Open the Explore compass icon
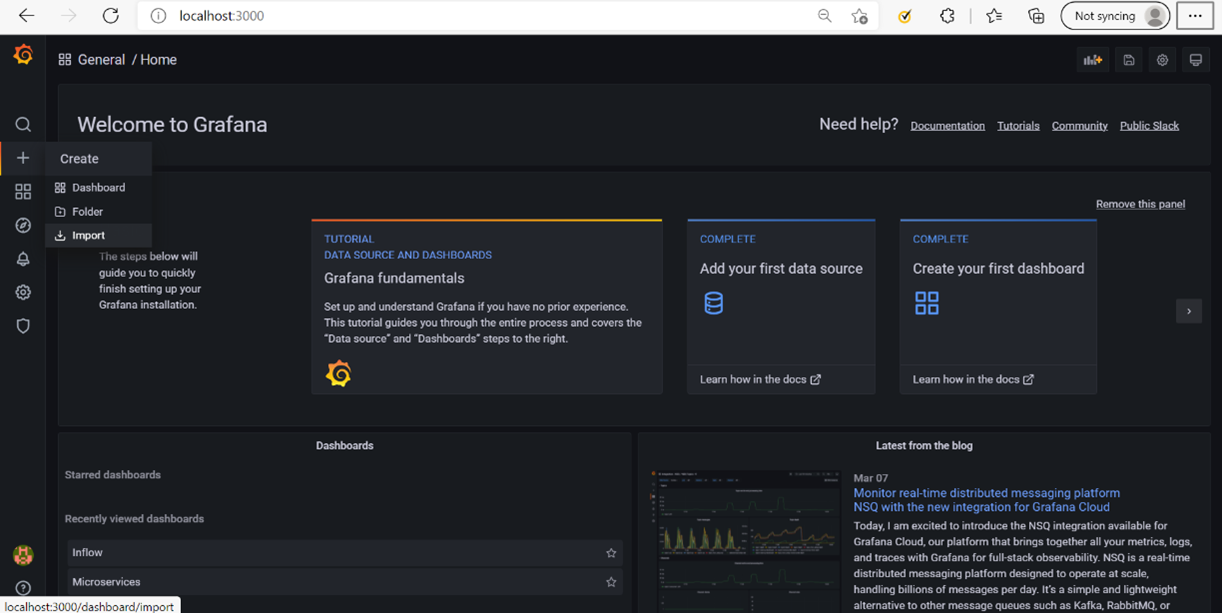This screenshot has width=1222, height=613. pyautogui.click(x=23, y=226)
